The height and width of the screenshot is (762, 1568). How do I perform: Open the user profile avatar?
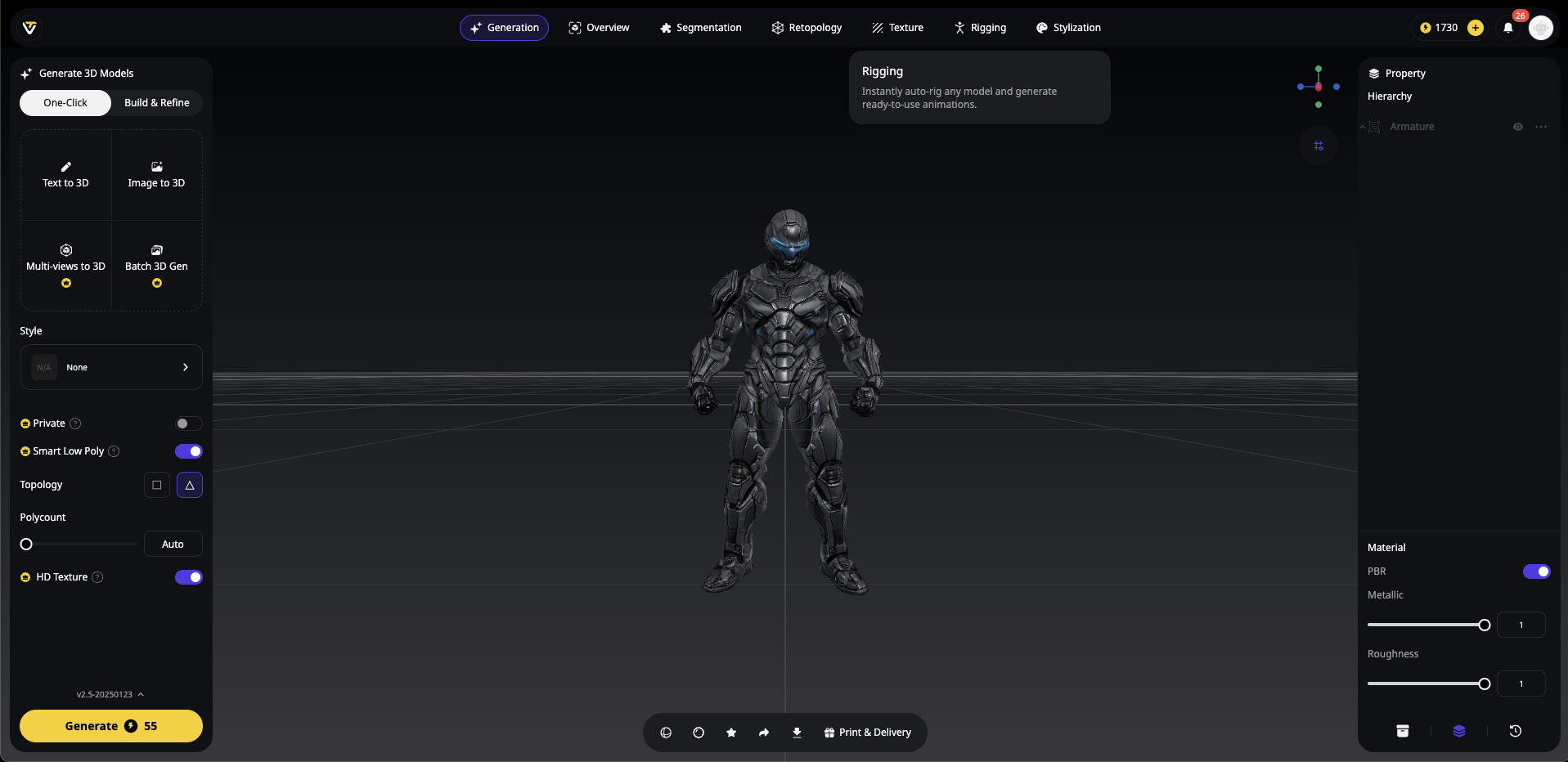[x=1541, y=28]
